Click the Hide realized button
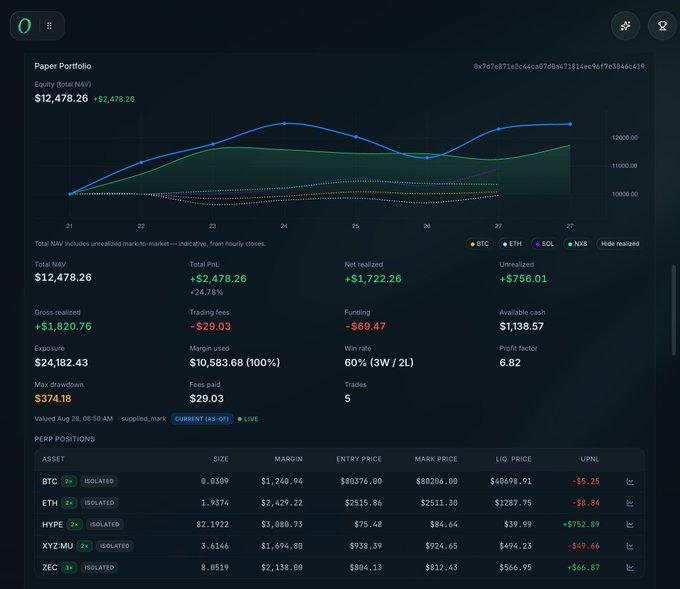This screenshot has height=589, width=680. pos(620,244)
